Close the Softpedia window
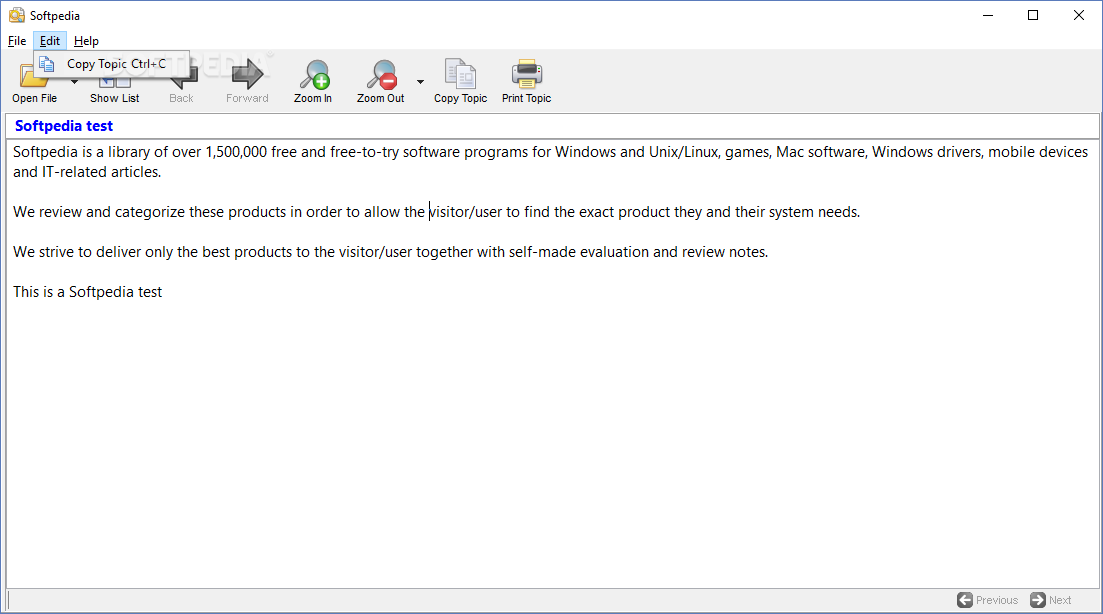Image resolution: width=1103 pixels, height=614 pixels. click(1078, 15)
